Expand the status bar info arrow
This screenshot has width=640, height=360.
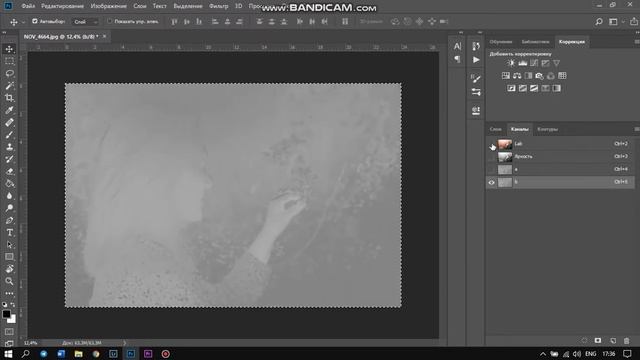tap(124, 343)
